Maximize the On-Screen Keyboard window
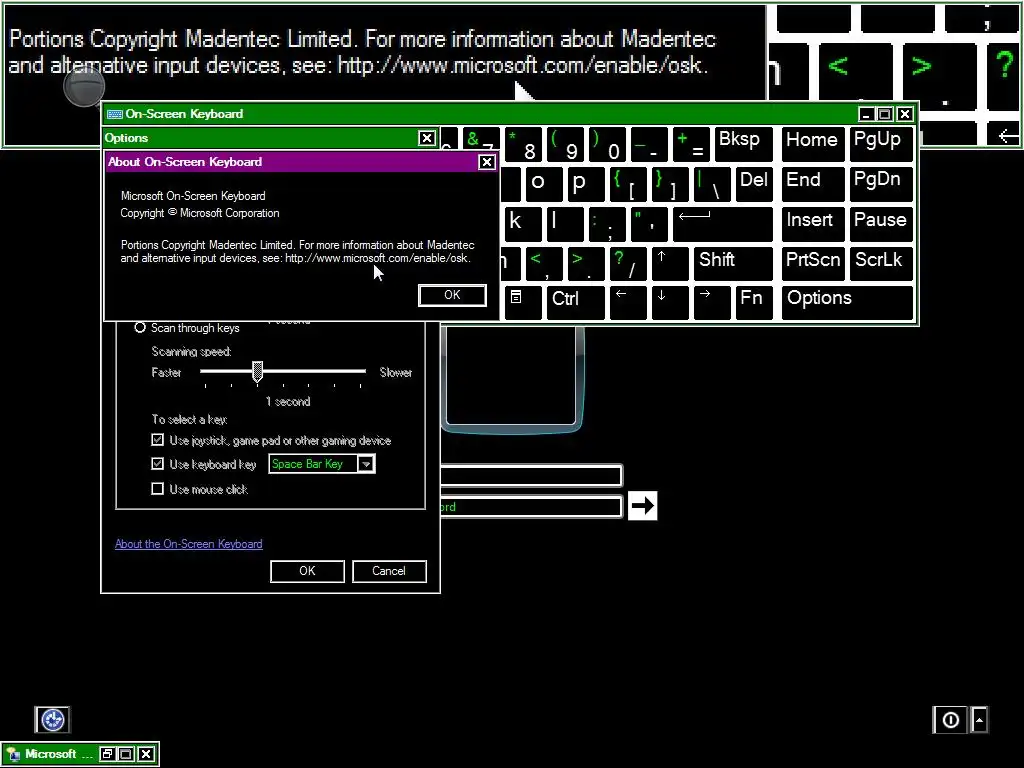Viewport: 1024px width, 768px height. [x=885, y=114]
